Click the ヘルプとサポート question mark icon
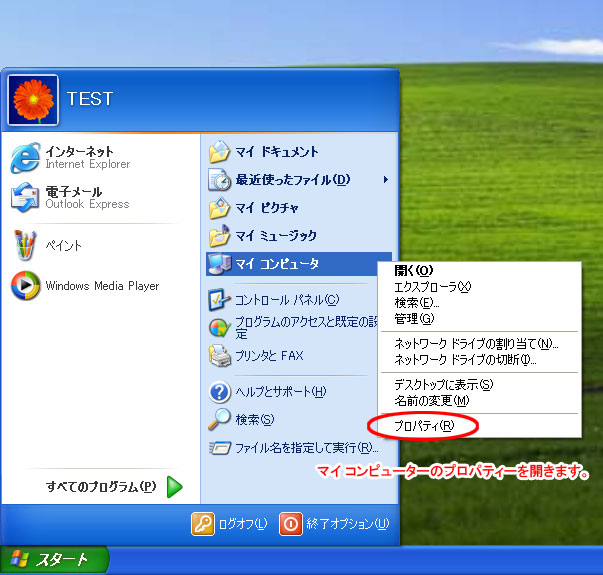This screenshot has width=603, height=575. (220, 392)
